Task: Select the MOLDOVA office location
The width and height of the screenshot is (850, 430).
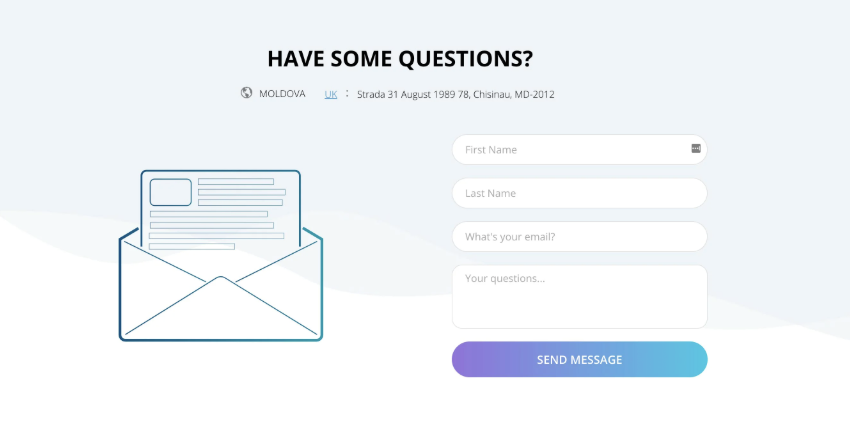Action: (x=282, y=94)
